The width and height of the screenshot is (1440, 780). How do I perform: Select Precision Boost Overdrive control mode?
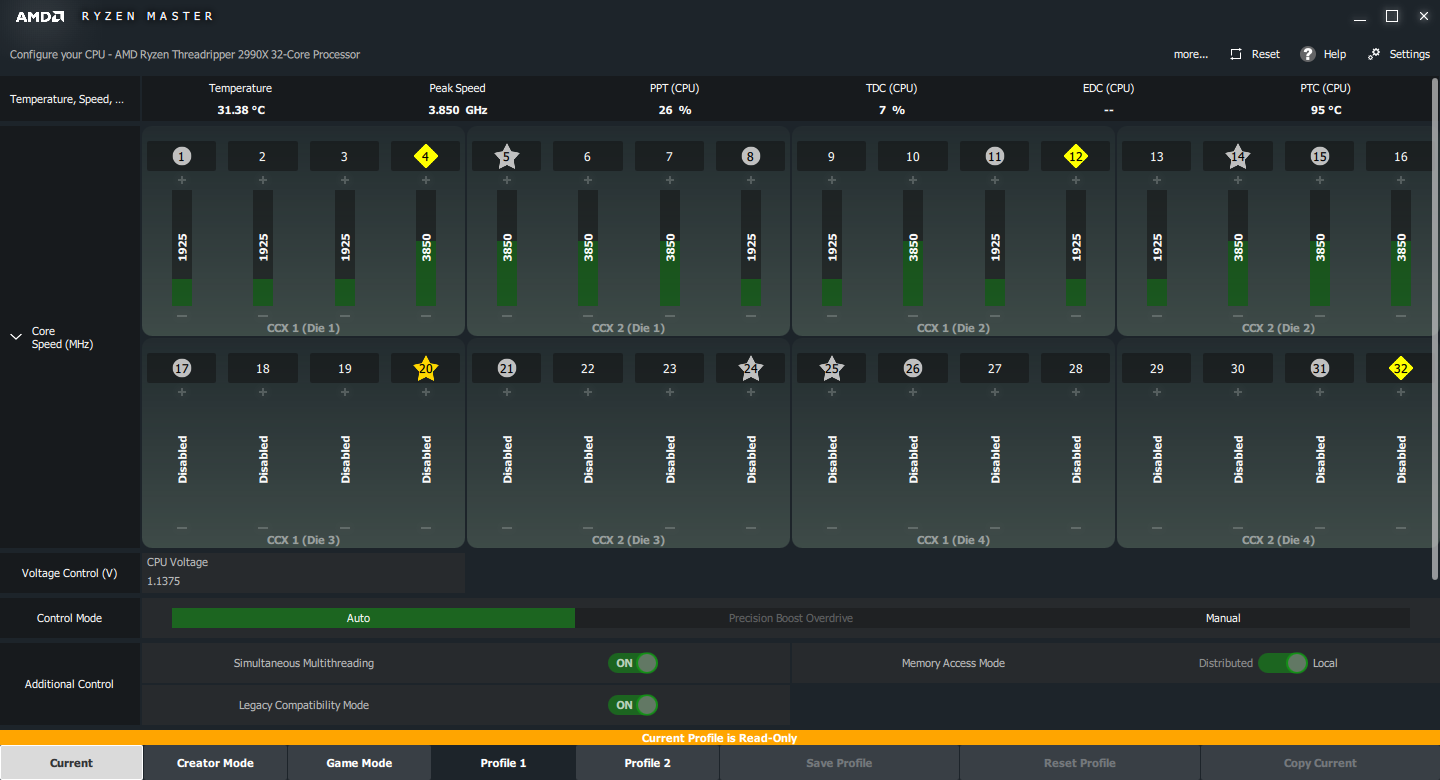pyautogui.click(x=791, y=618)
